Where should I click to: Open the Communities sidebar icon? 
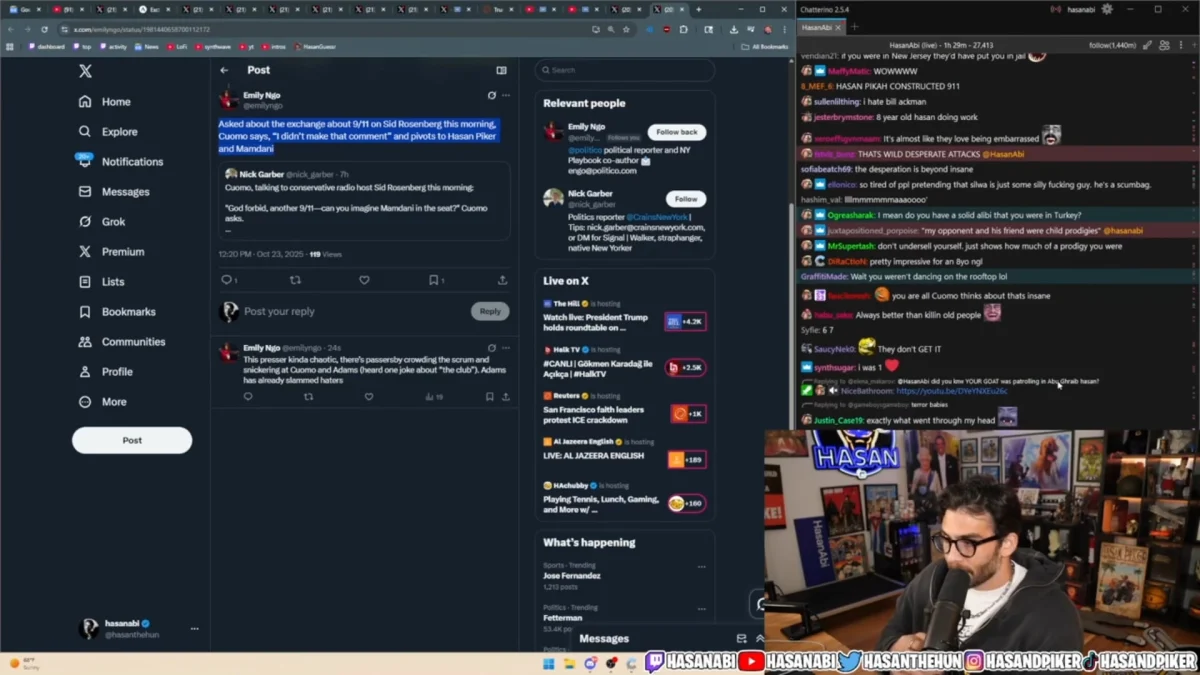[85, 342]
